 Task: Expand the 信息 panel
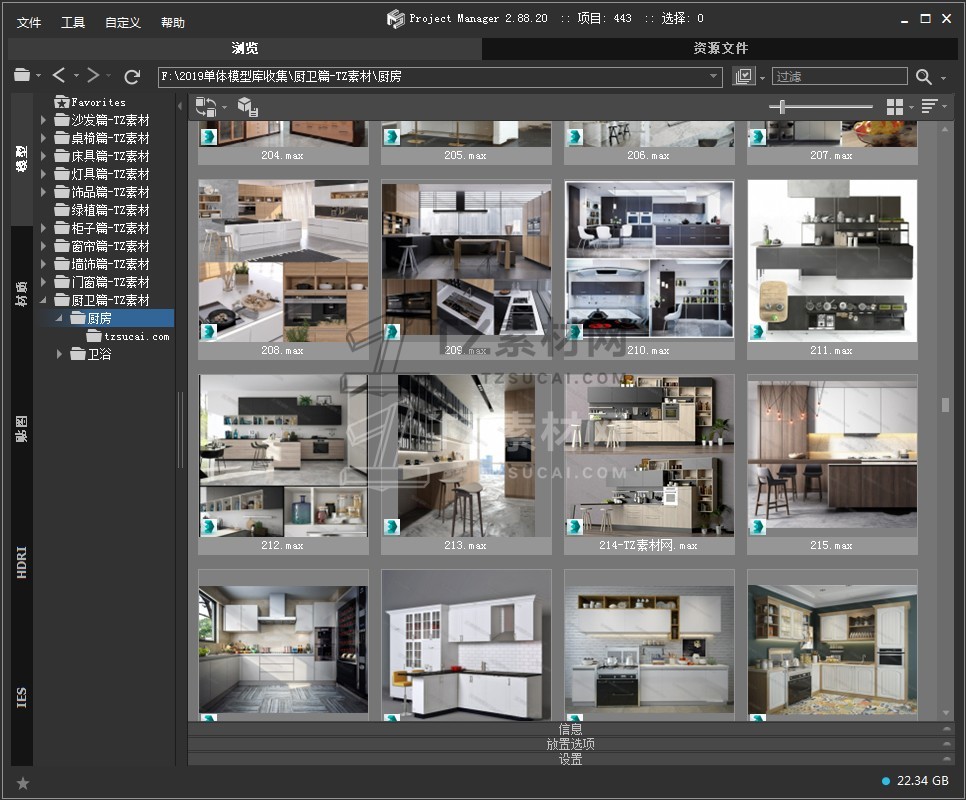coord(570,729)
